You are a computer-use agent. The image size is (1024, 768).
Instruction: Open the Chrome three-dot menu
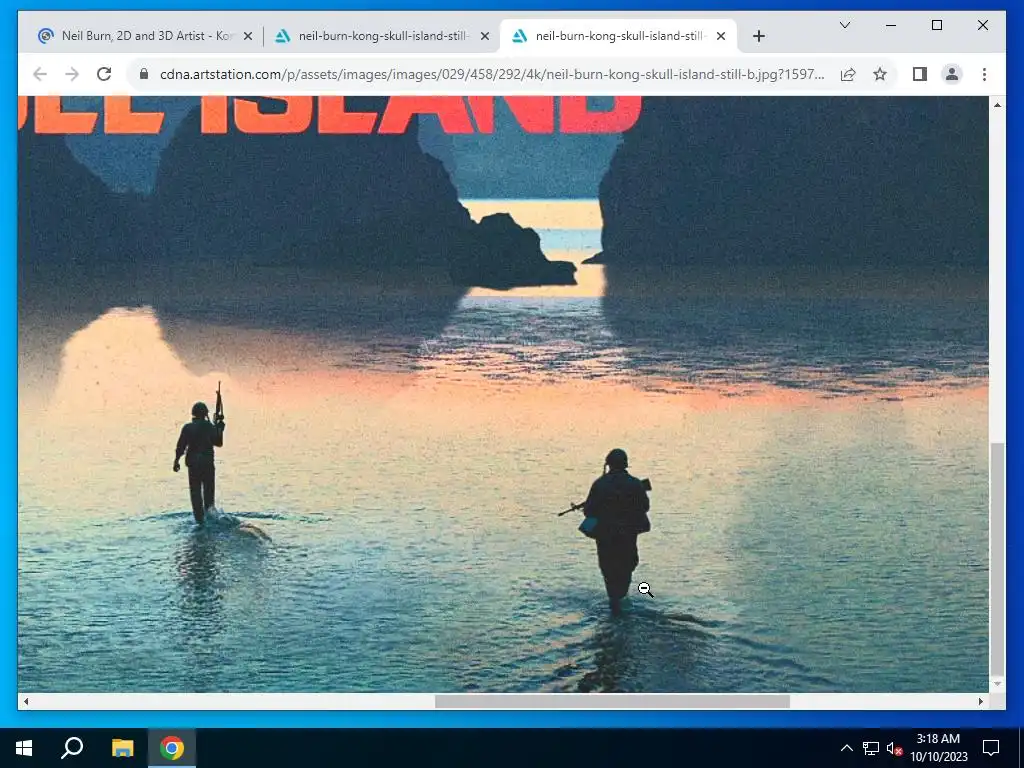pos(984,74)
